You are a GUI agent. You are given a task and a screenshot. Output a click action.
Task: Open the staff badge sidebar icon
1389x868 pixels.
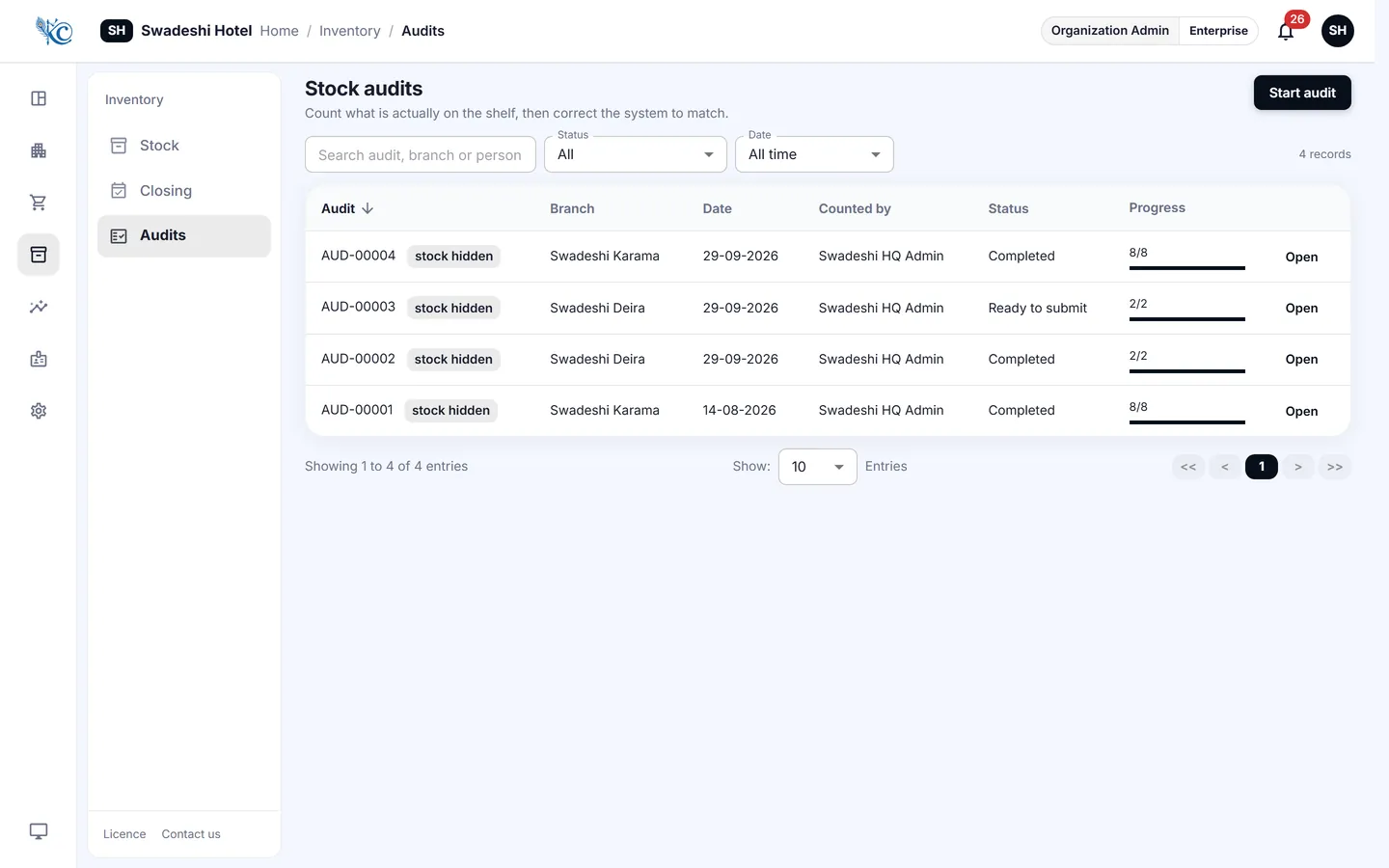39,359
